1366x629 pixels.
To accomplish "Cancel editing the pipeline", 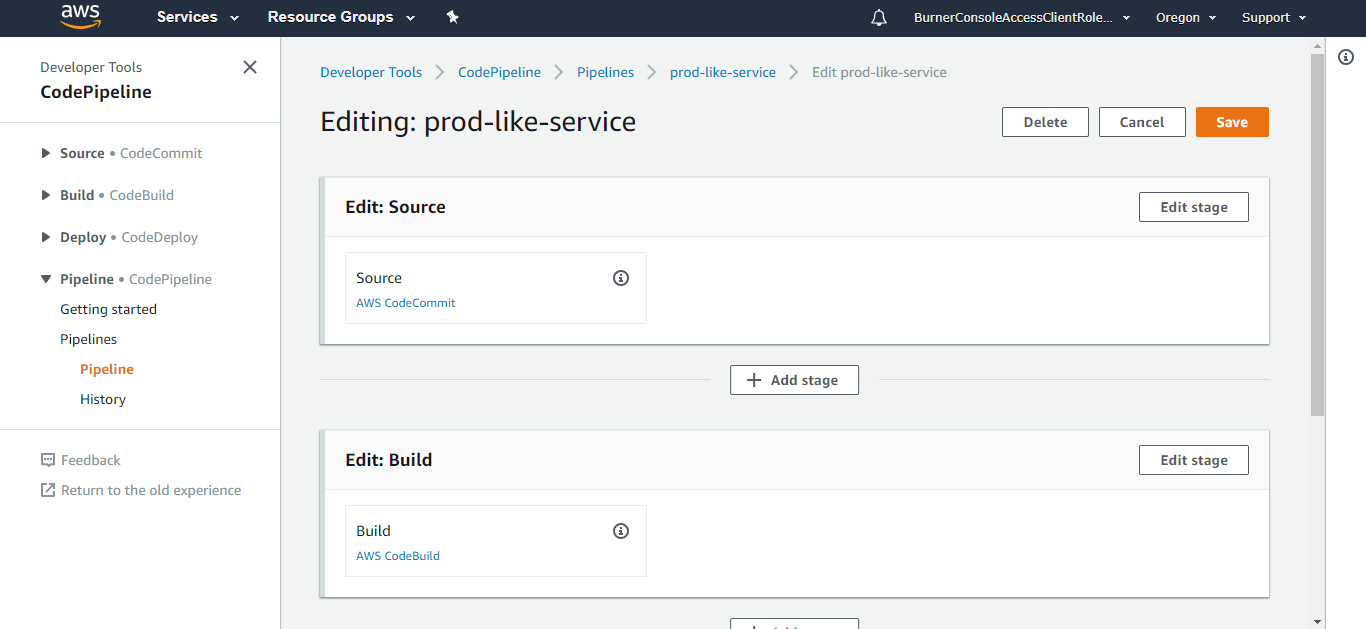I will [x=1142, y=122].
